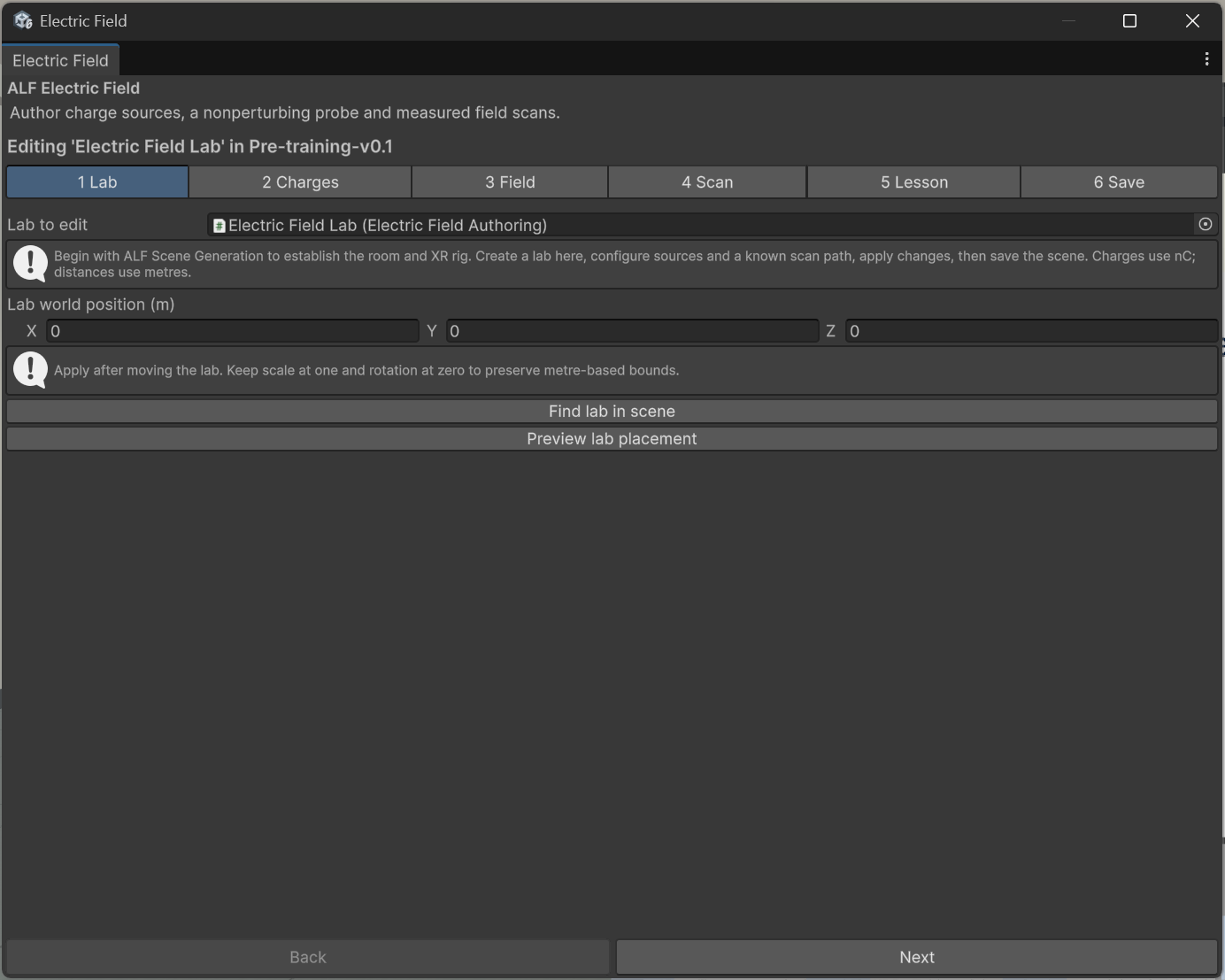Focus the Z position input field
The height and width of the screenshot is (980, 1225).
click(1031, 331)
